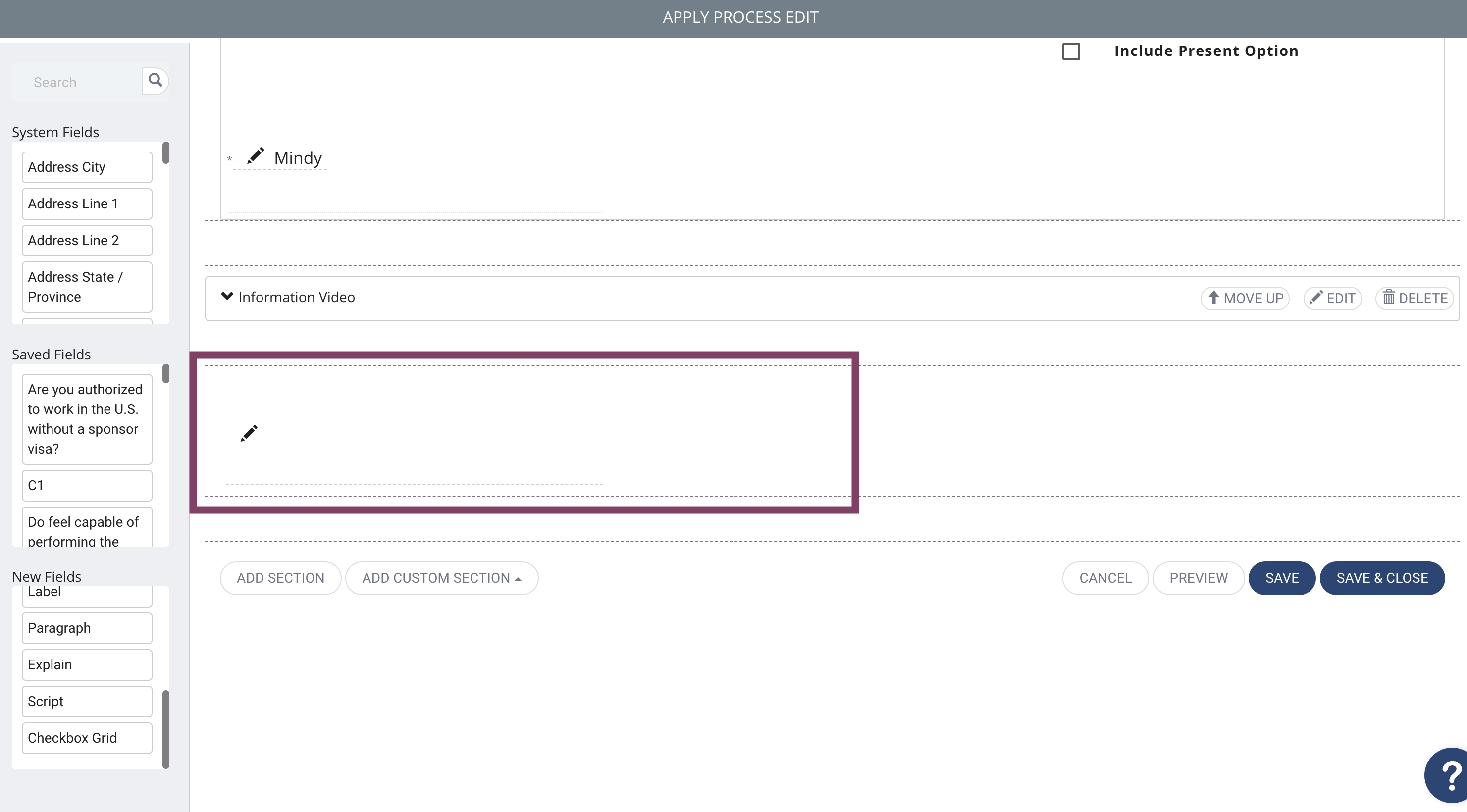Click the New Fields scrollbar
The height and width of the screenshot is (812, 1467).
(x=166, y=729)
